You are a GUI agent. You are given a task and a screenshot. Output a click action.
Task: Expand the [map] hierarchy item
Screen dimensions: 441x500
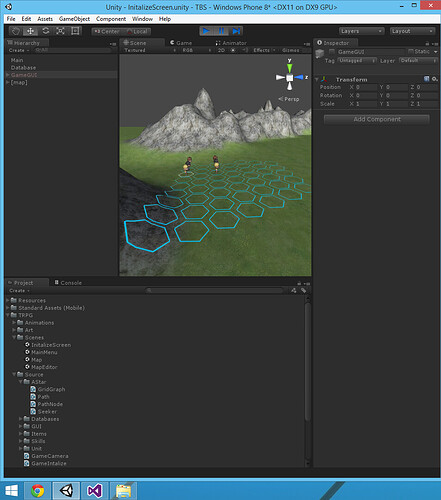[x=8, y=82]
